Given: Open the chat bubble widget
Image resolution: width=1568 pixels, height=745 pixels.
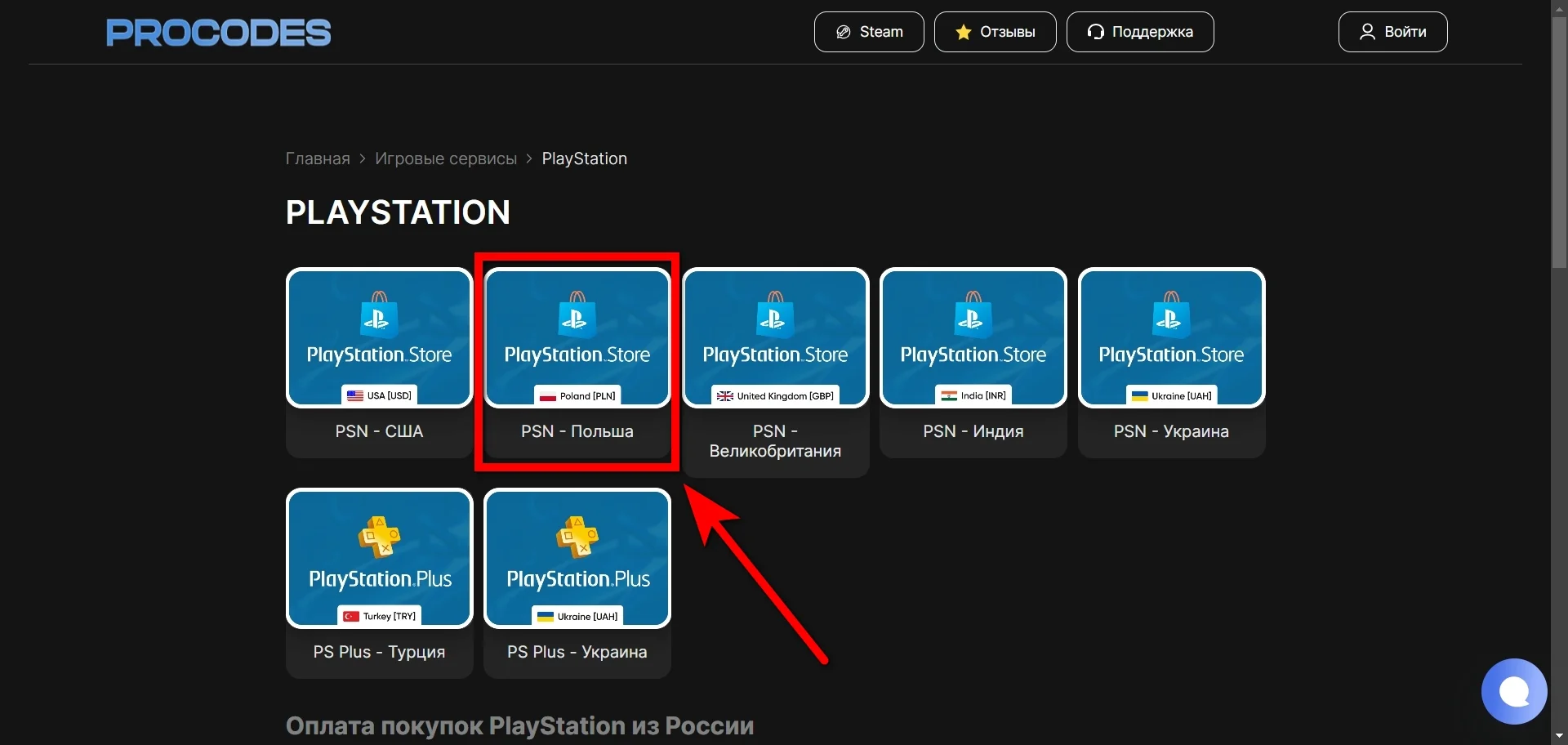Looking at the screenshot, I should point(1514,691).
